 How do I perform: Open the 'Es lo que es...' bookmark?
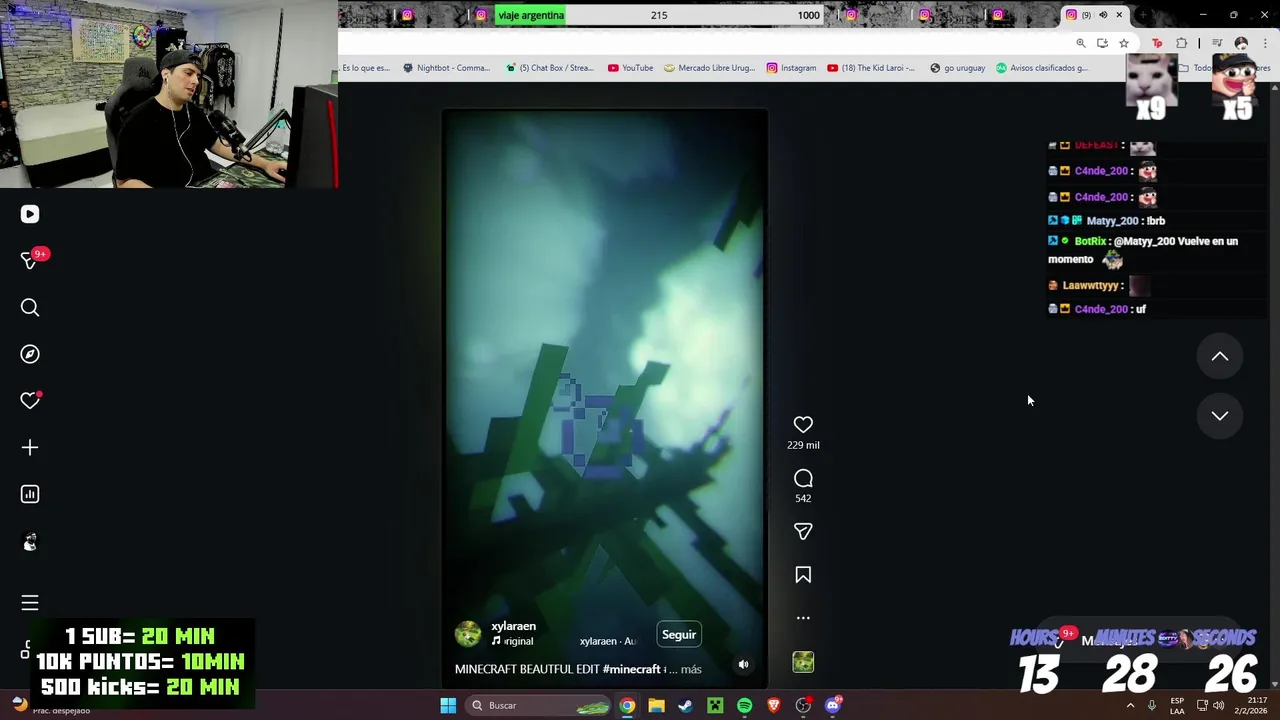point(366,68)
